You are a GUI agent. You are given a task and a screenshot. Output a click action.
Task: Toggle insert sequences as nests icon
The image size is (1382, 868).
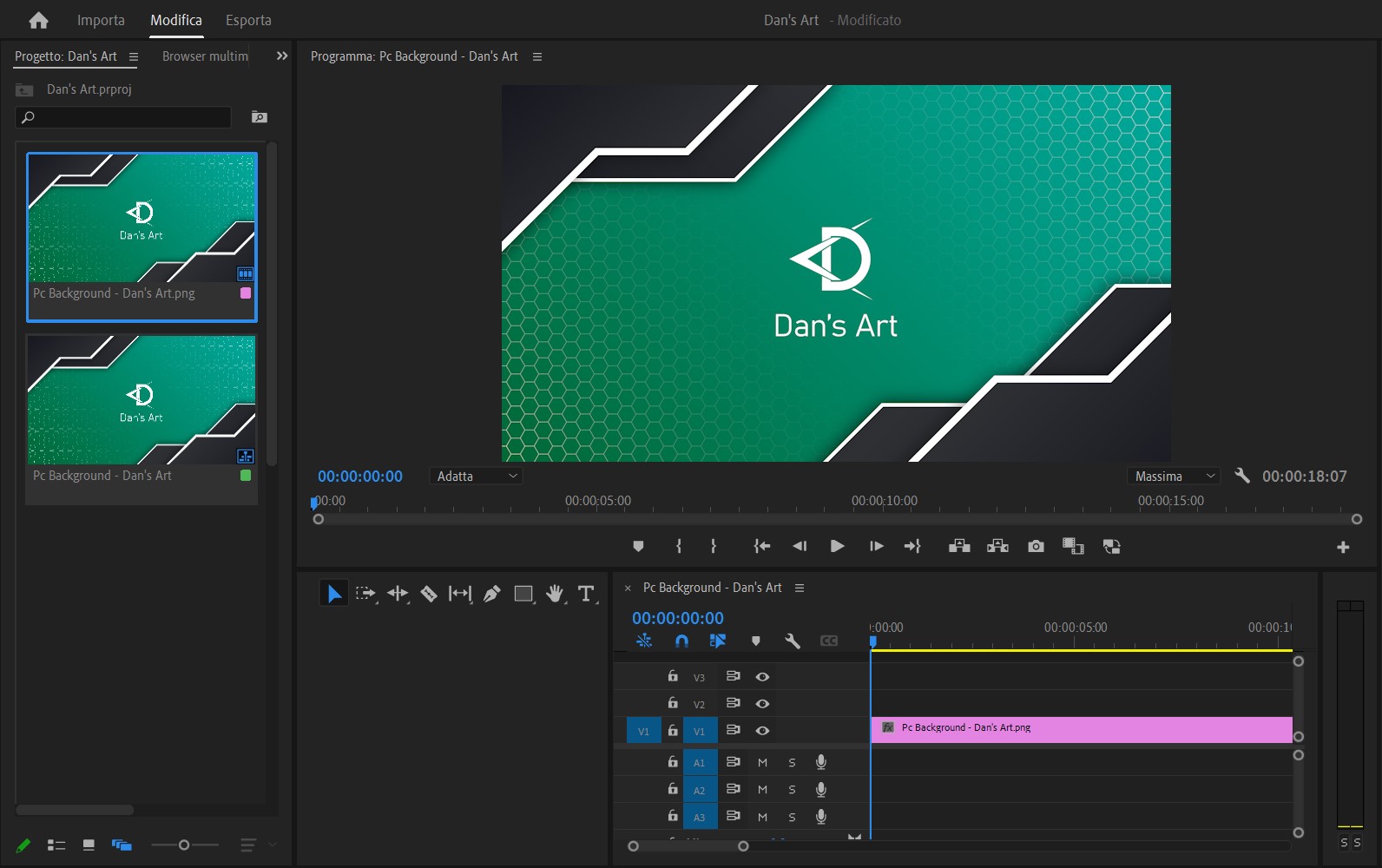coord(644,641)
